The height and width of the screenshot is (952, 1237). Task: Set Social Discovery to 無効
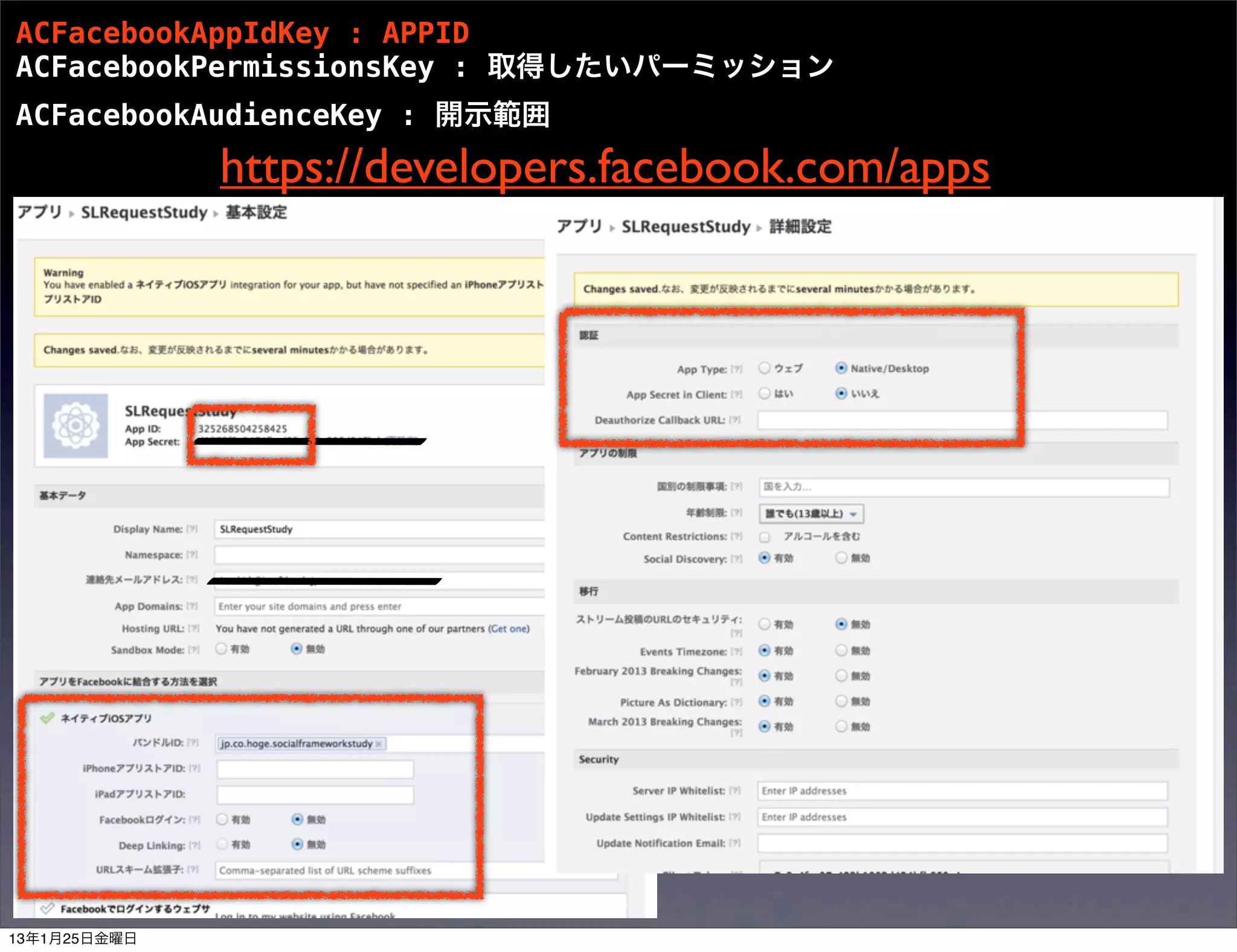click(x=841, y=558)
